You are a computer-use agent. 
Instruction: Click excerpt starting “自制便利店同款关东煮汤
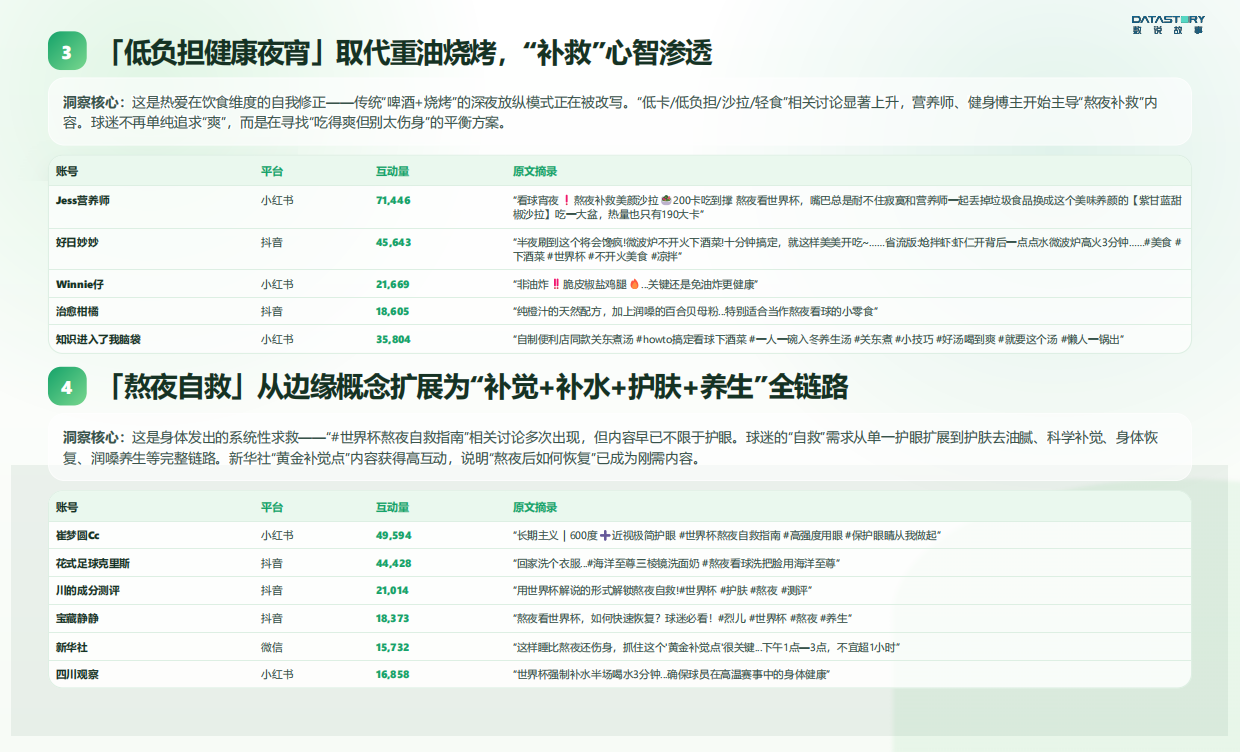(x=819, y=340)
